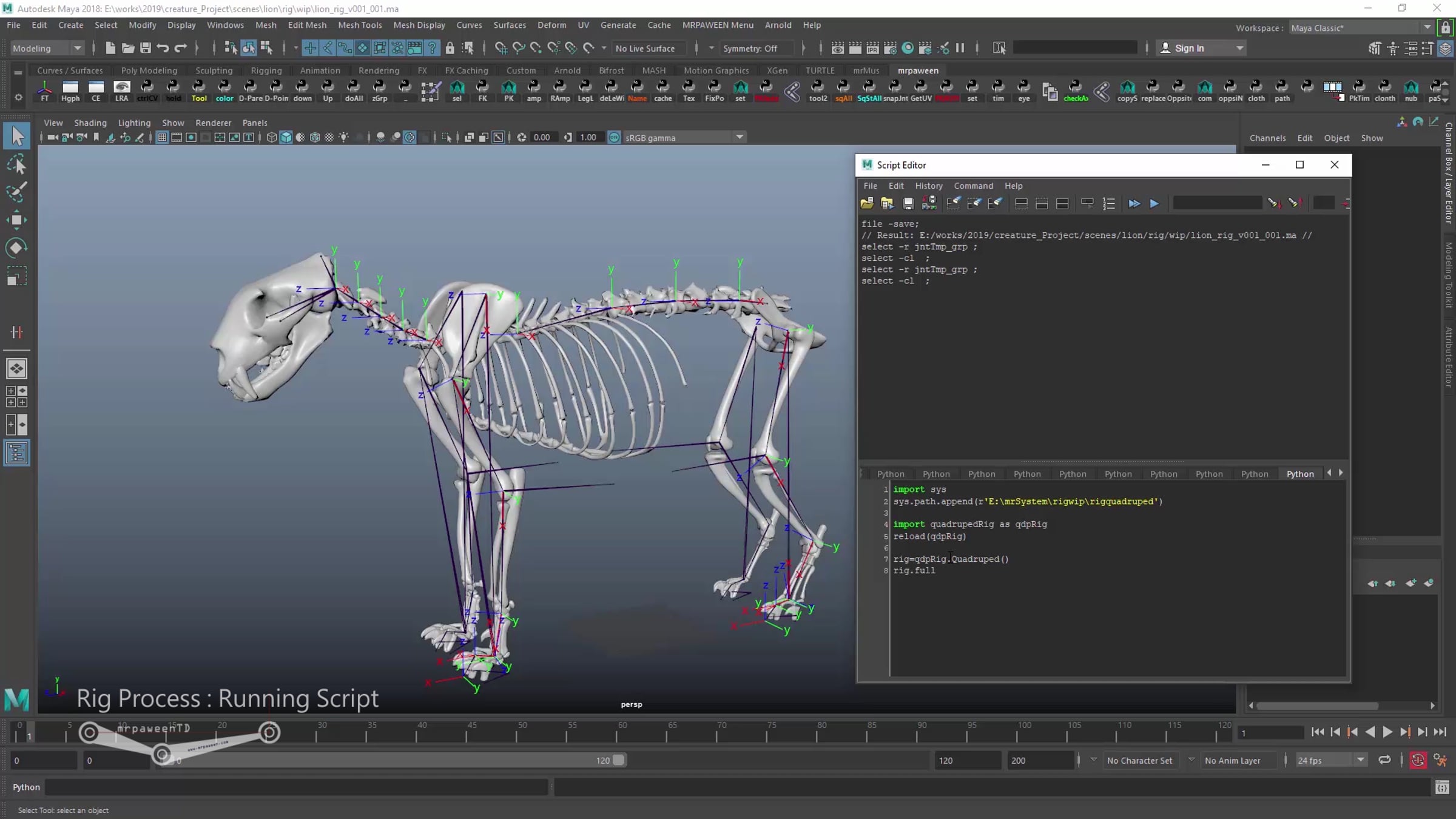This screenshot has height=819, width=1456.
Task: Click the FixPo shelf button
Action: pyautogui.click(x=714, y=91)
